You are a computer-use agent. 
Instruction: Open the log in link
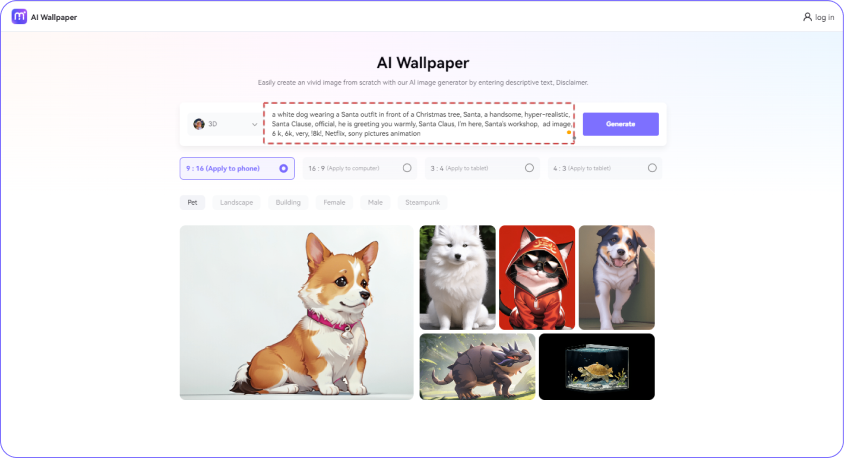(x=824, y=17)
